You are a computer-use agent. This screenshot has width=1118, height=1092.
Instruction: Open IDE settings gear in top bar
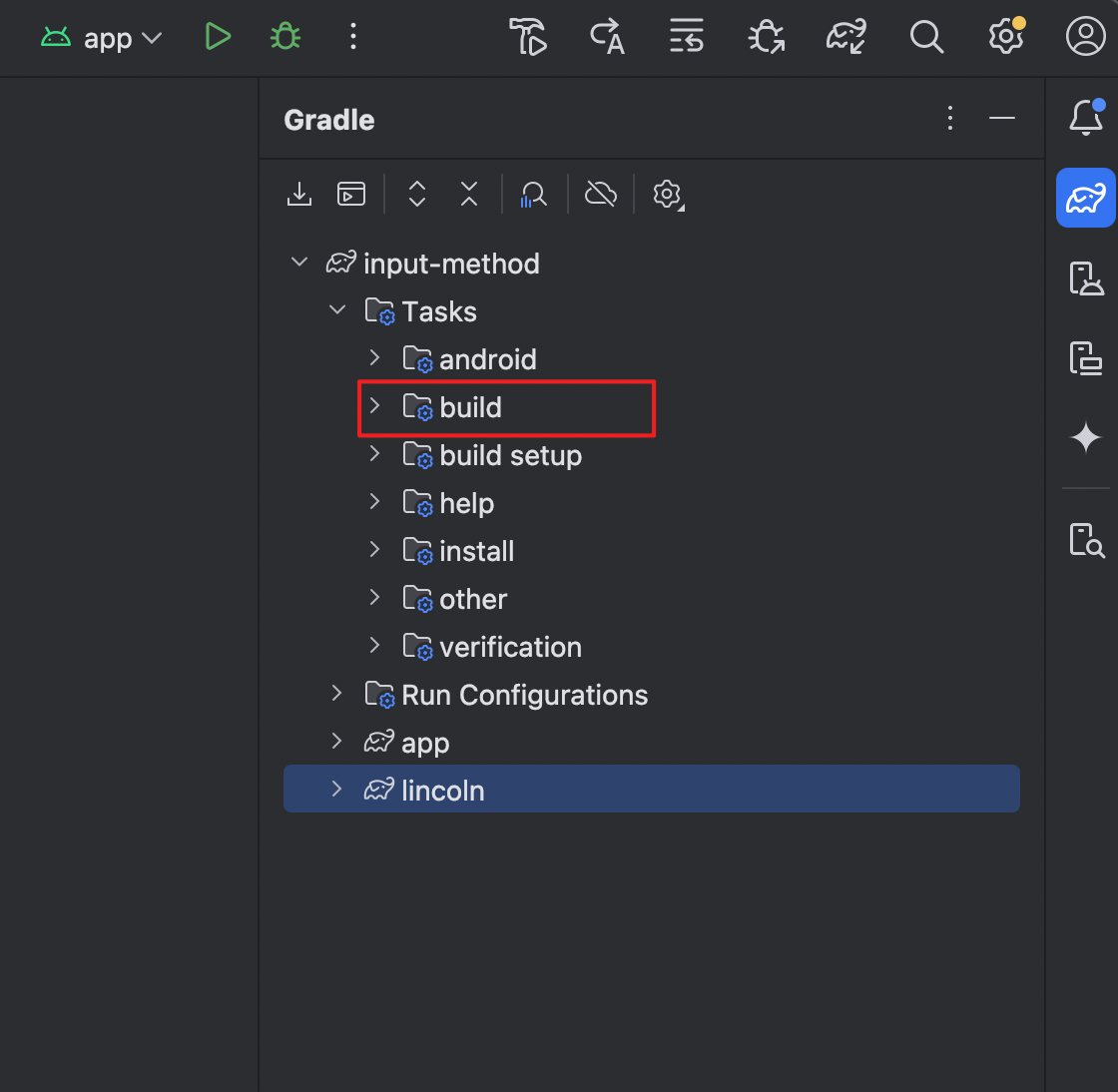click(x=1006, y=36)
